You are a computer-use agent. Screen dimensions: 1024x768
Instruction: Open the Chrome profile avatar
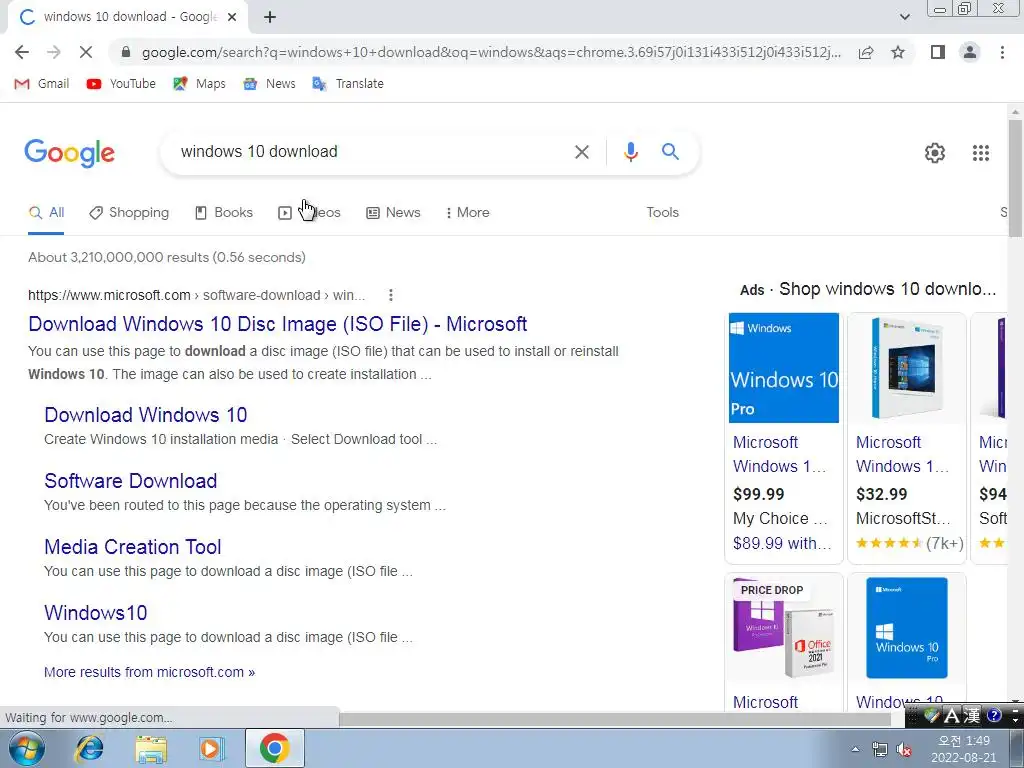(970, 52)
